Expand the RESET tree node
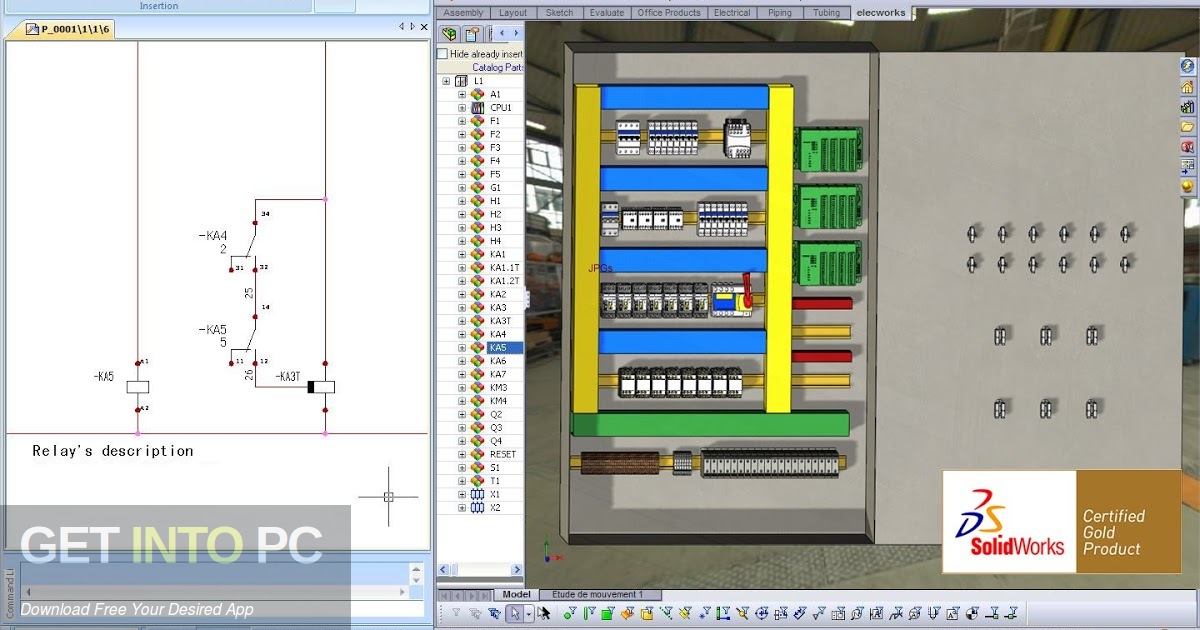The height and width of the screenshot is (630, 1200). (462, 454)
